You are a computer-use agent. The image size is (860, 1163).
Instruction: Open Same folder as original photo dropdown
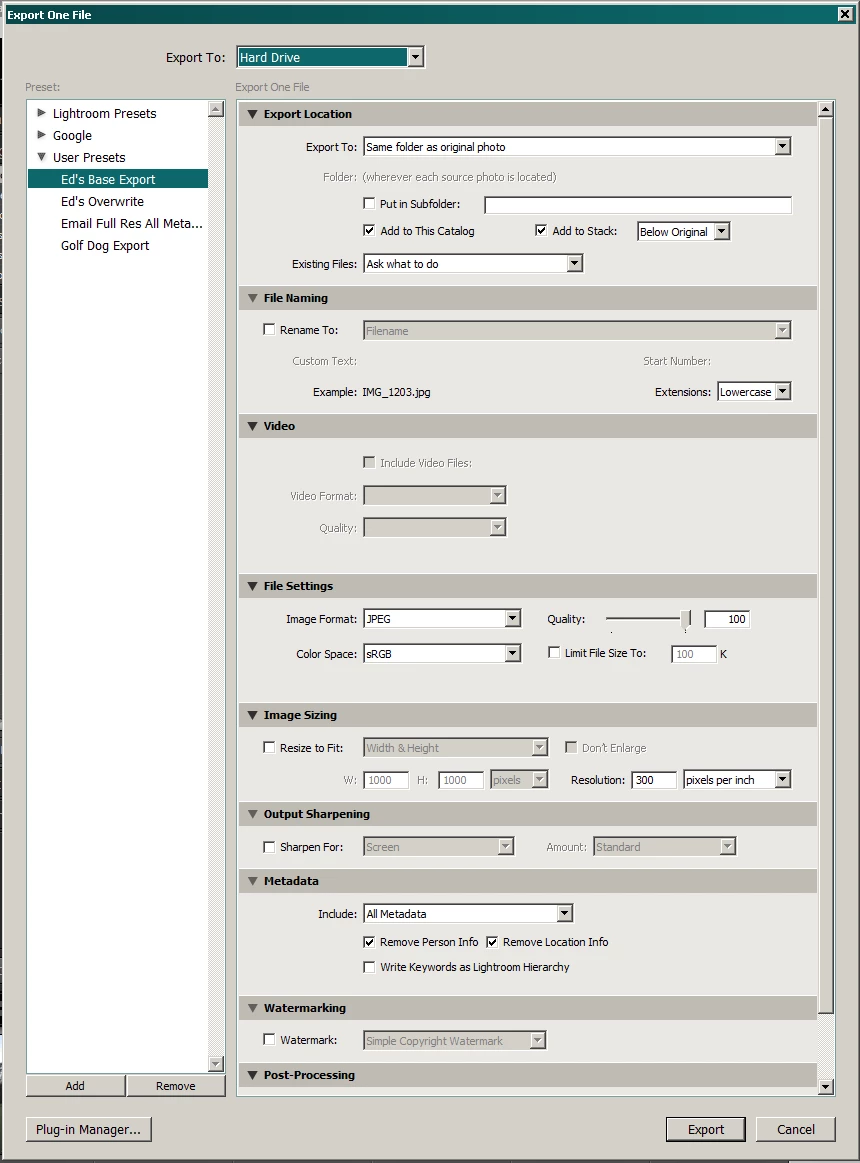[577, 147]
